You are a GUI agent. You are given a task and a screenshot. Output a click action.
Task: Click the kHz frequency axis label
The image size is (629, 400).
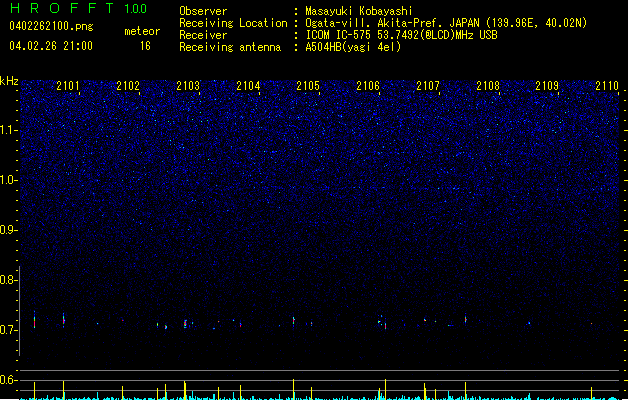point(9,81)
